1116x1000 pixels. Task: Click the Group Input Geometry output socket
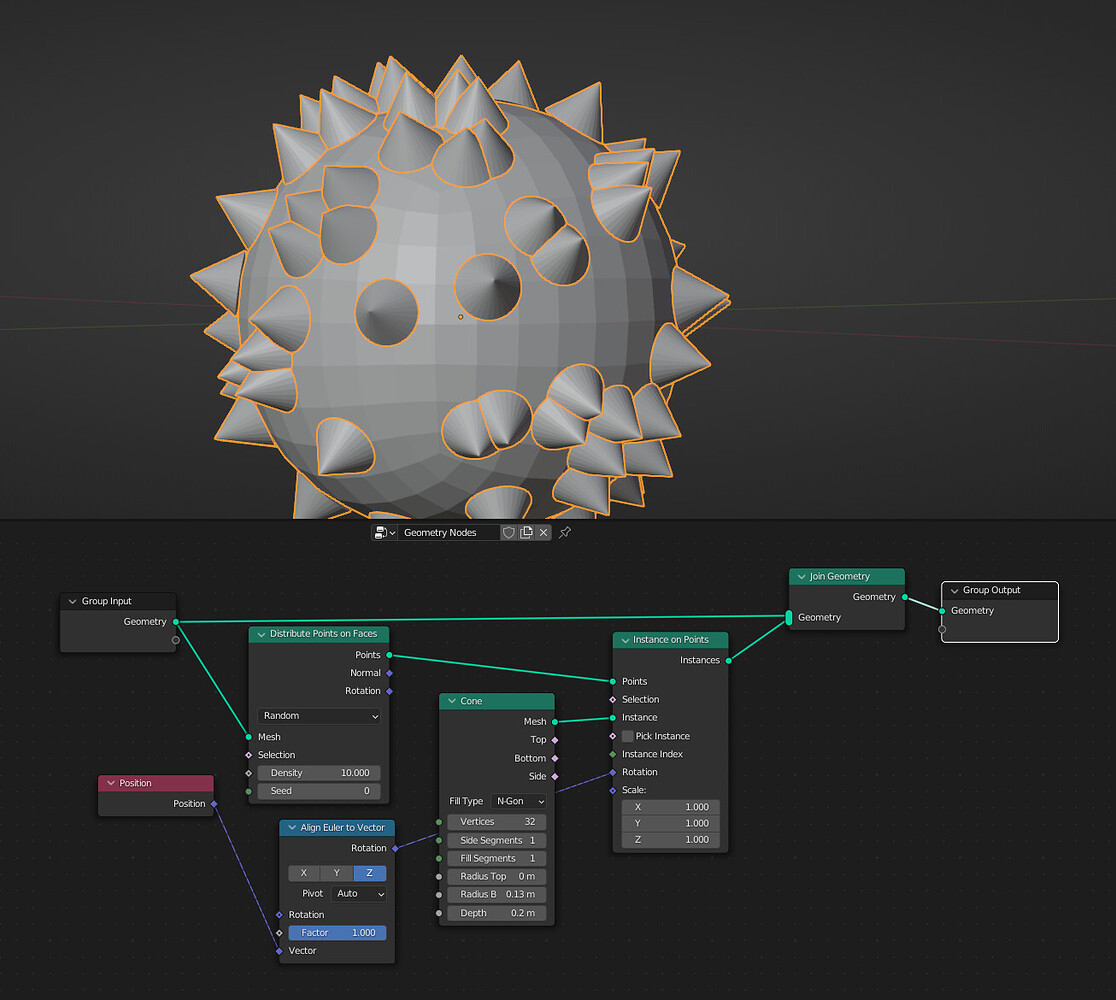[x=176, y=622]
